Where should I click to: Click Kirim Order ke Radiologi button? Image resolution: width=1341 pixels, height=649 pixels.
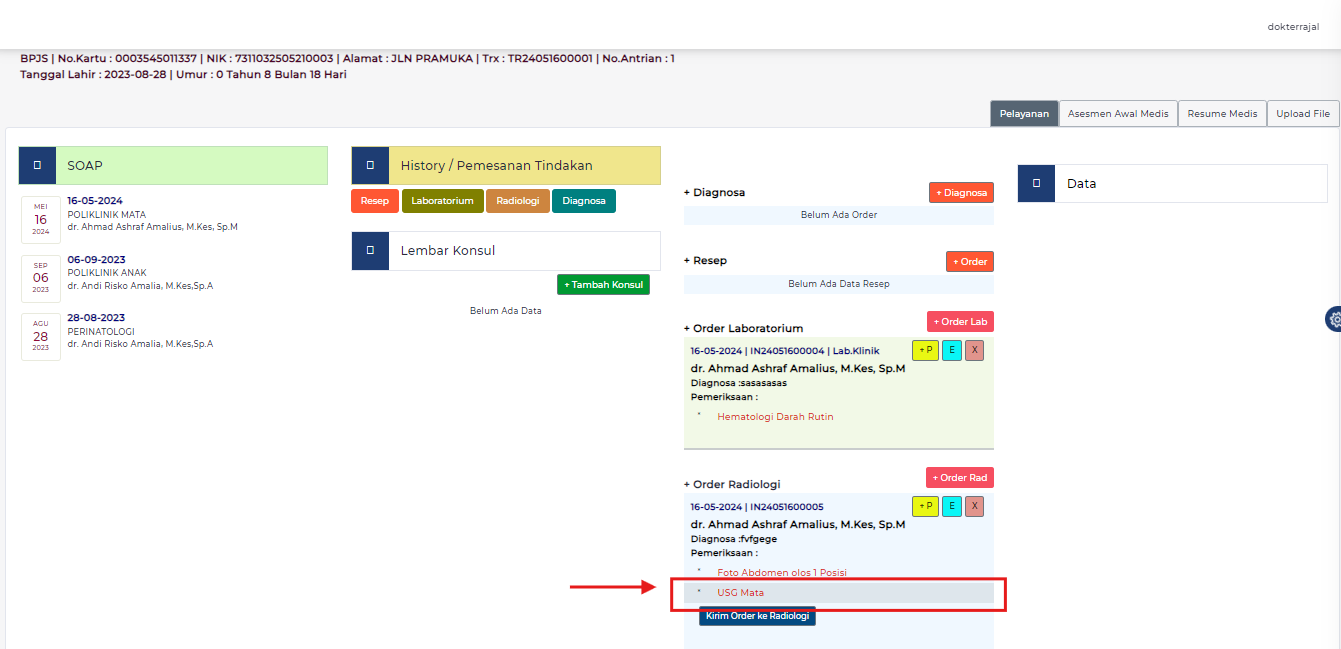coord(757,616)
